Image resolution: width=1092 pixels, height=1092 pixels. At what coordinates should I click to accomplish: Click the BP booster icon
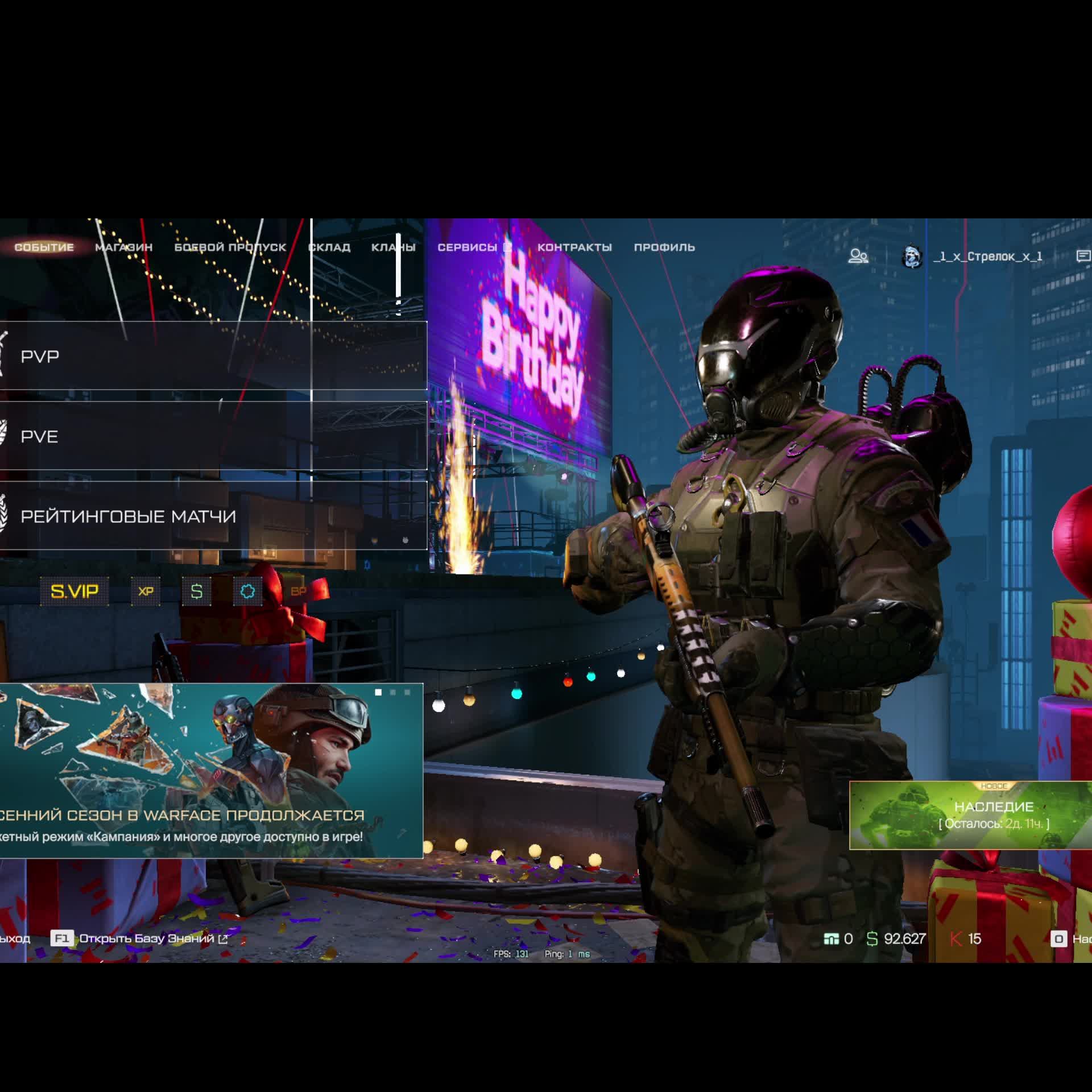(298, 591)
